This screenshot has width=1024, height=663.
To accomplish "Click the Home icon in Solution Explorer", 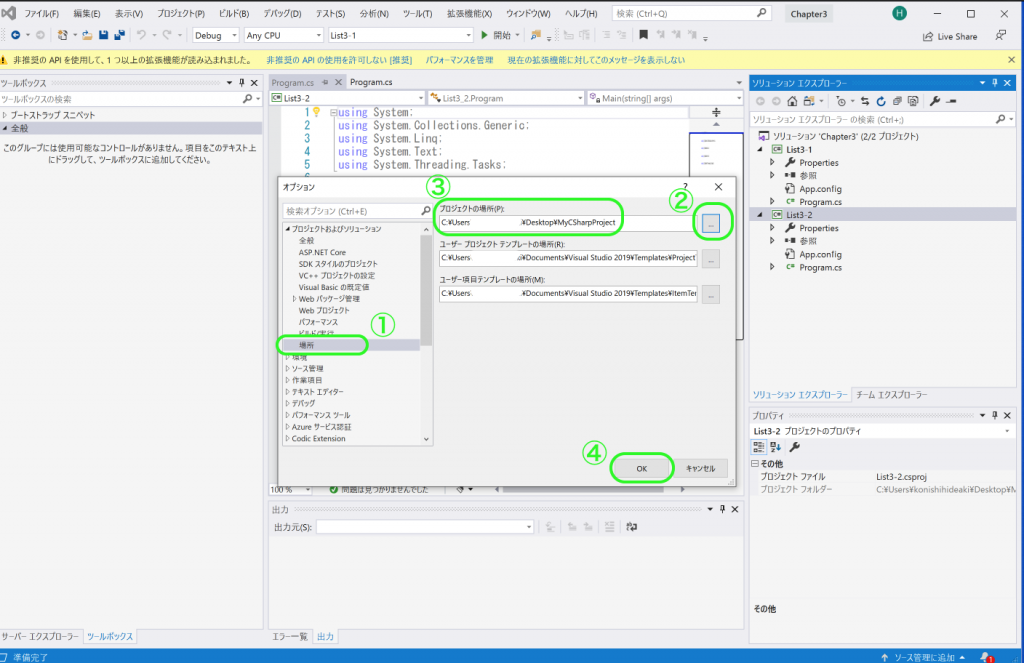I will [792, 101].
